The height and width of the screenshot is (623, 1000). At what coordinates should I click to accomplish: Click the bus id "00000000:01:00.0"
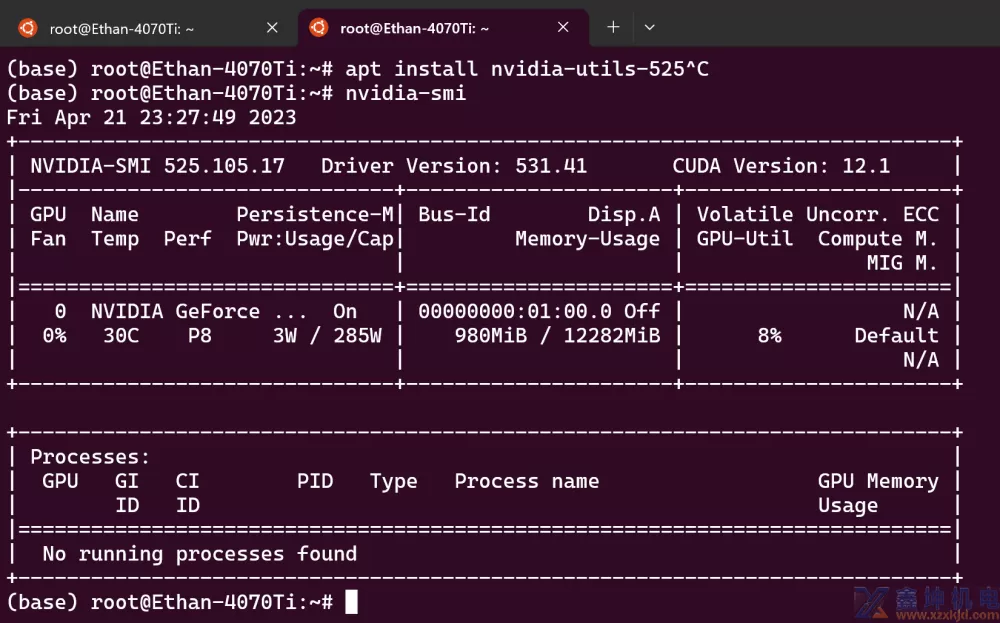(515, 311)
